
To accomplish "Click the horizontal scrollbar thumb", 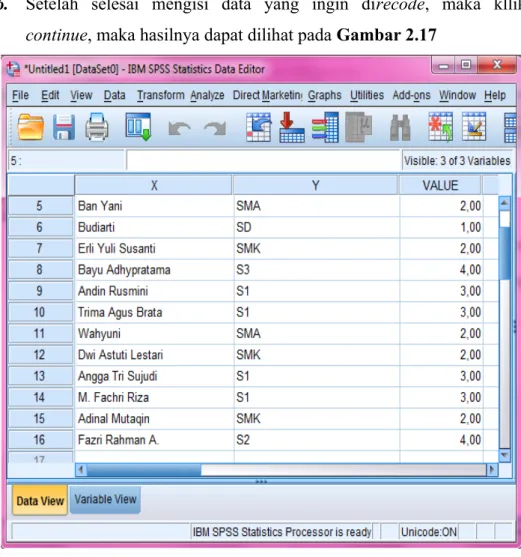I will pos(144,470).
